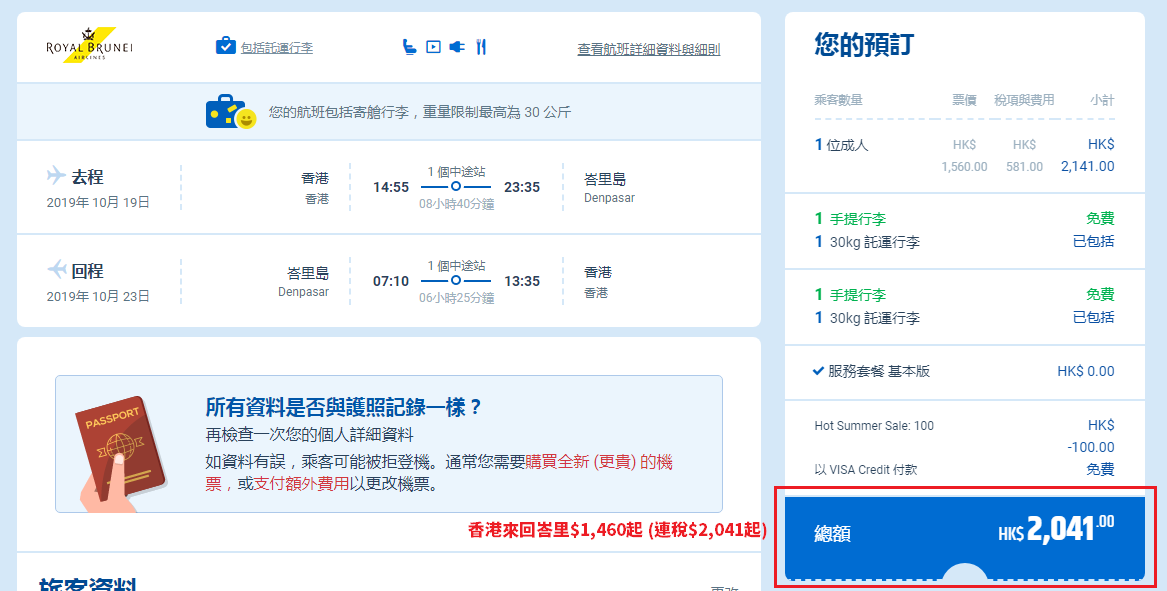Click heading 所有資料是否與護照記錄一樣？
The height and width of the screenshot is (591, 1167).
pyautogui.click(x=344, y=407)
